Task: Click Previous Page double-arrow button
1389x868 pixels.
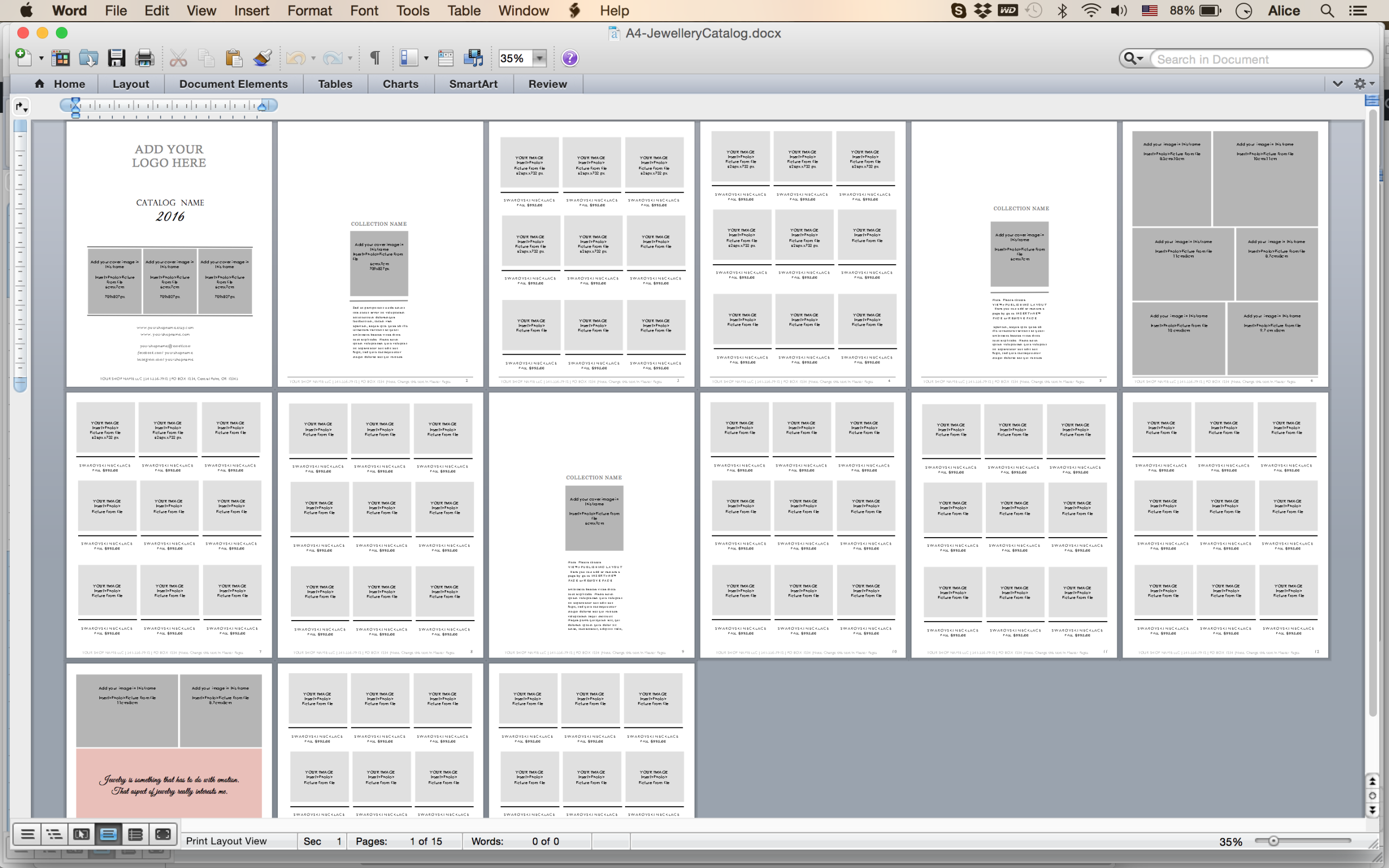Action: click(1372, 781)
